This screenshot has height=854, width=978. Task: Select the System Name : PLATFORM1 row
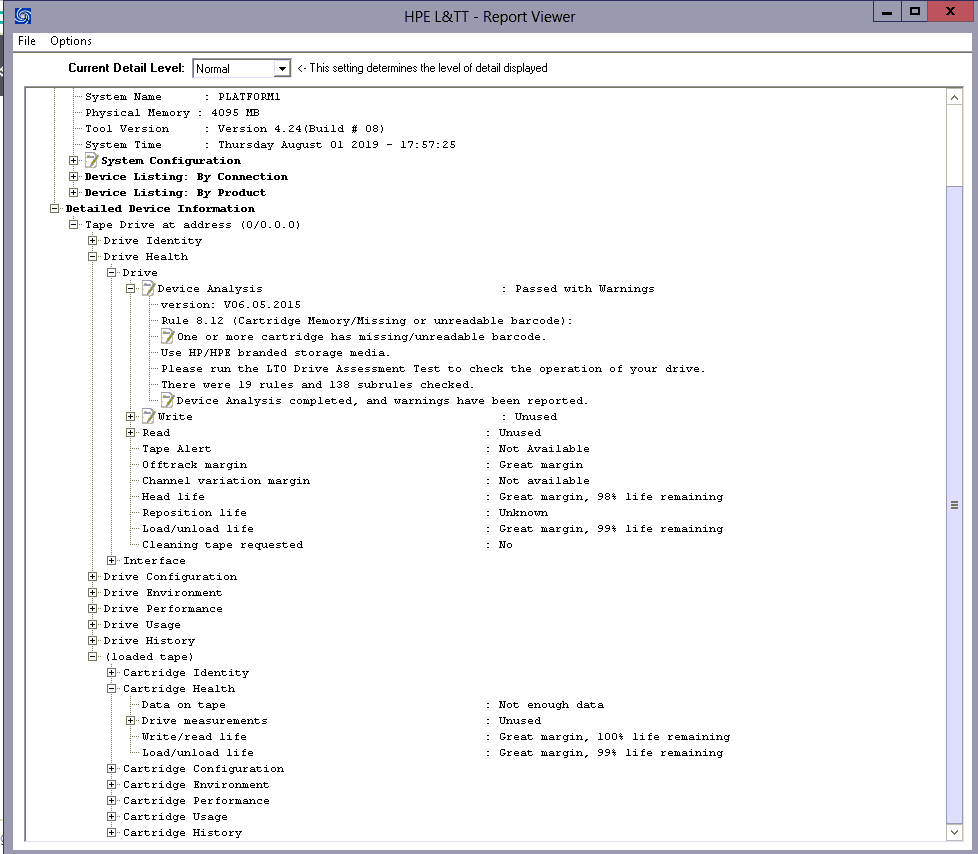pyautogui.click(x=183, y=97)
